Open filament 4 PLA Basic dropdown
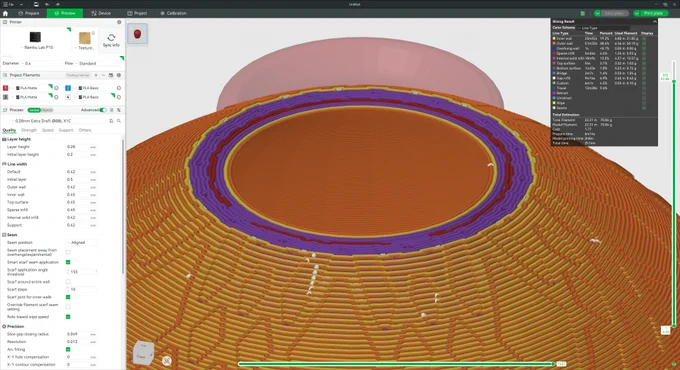Image resolution: width=680 pixels, height=370 pixels. [x=93, y=97]
